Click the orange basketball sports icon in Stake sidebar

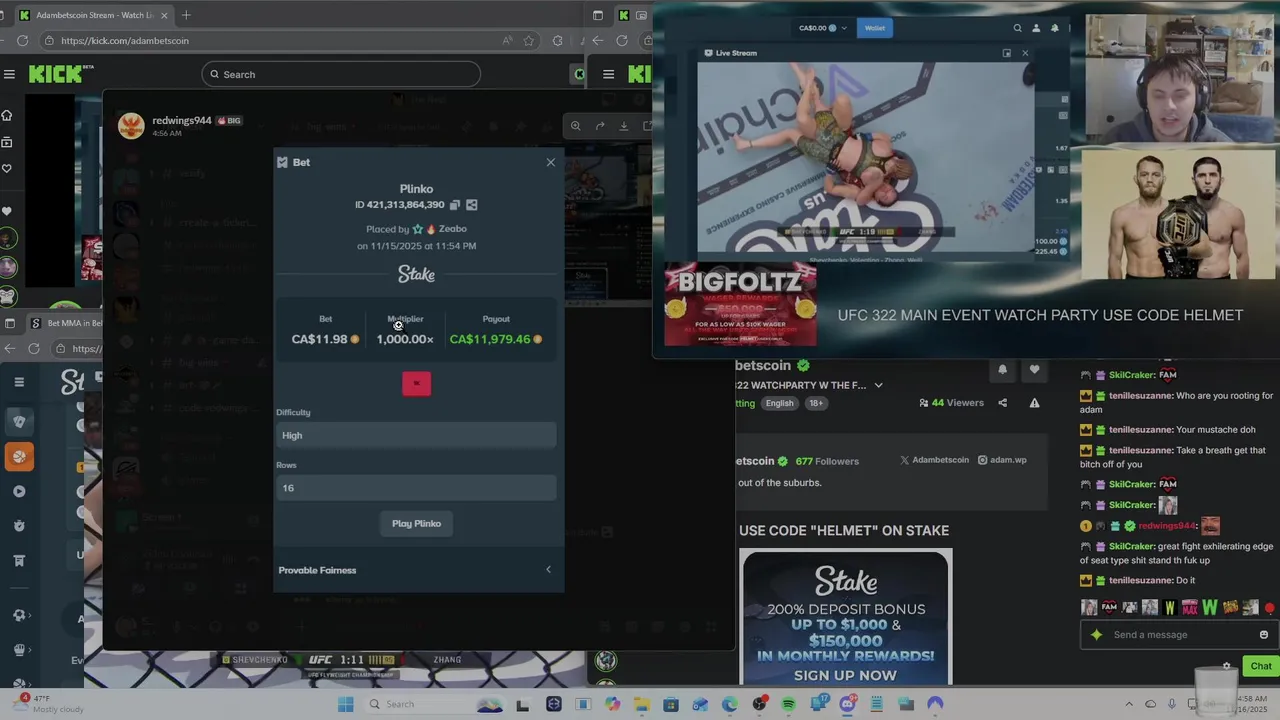19,457
